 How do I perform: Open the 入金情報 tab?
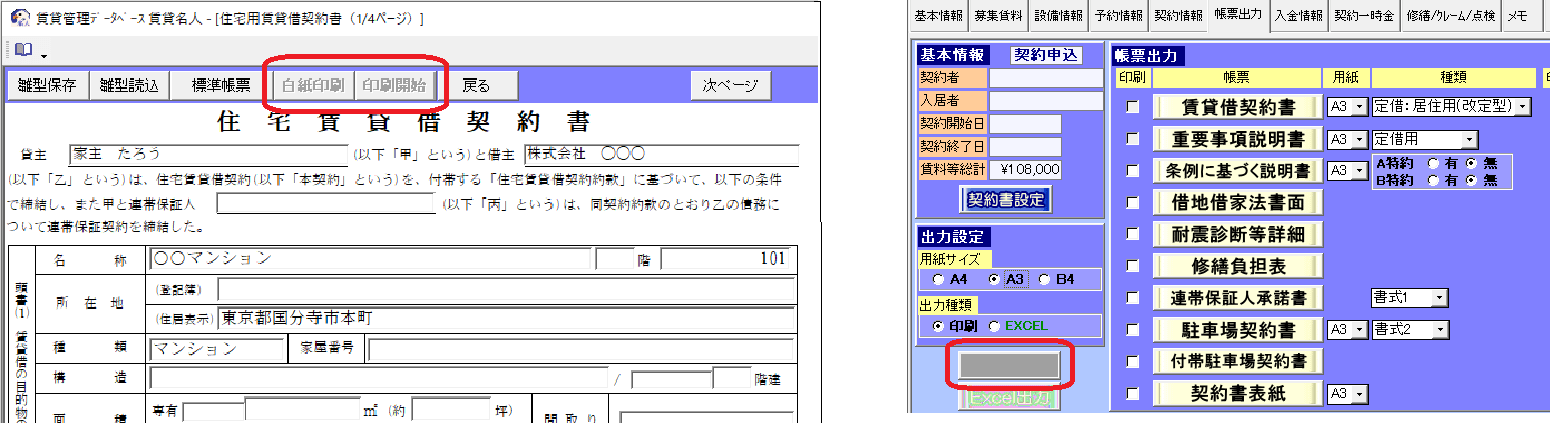pos(1299,15)
